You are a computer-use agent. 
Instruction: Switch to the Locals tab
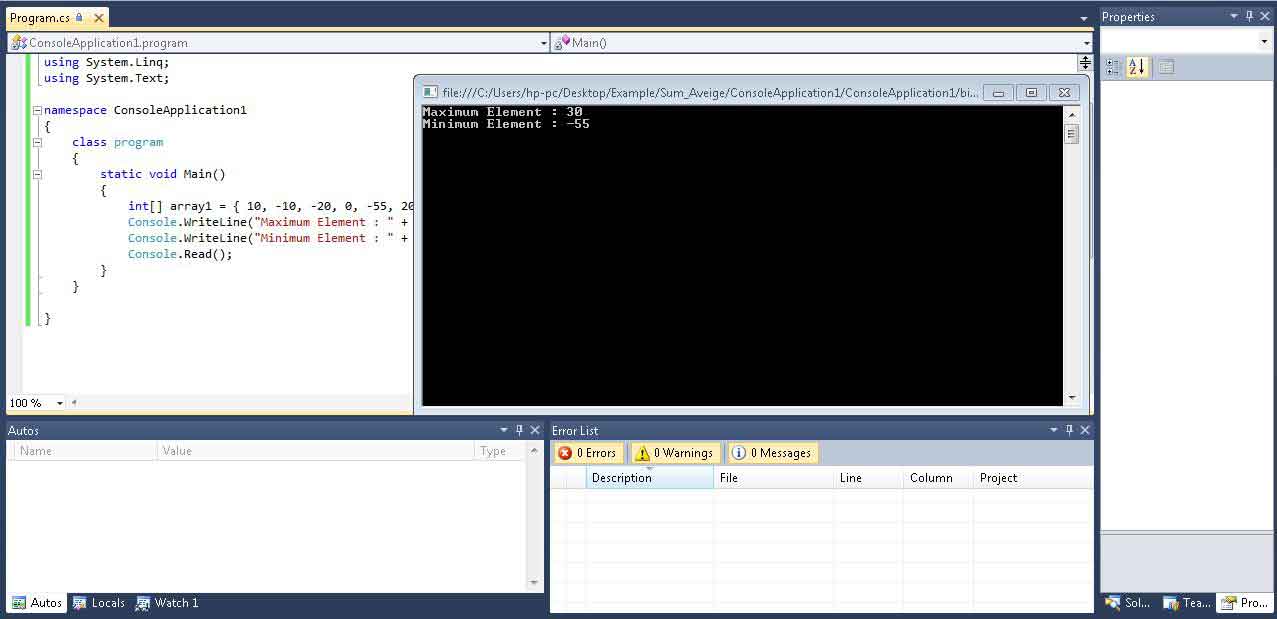pyautogui.click(x=99, y=603)
